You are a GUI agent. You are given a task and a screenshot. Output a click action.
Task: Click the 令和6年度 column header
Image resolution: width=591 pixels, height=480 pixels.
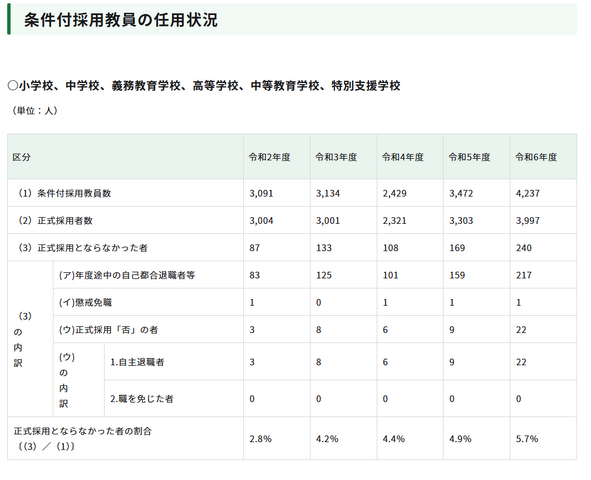coord(536,157)
